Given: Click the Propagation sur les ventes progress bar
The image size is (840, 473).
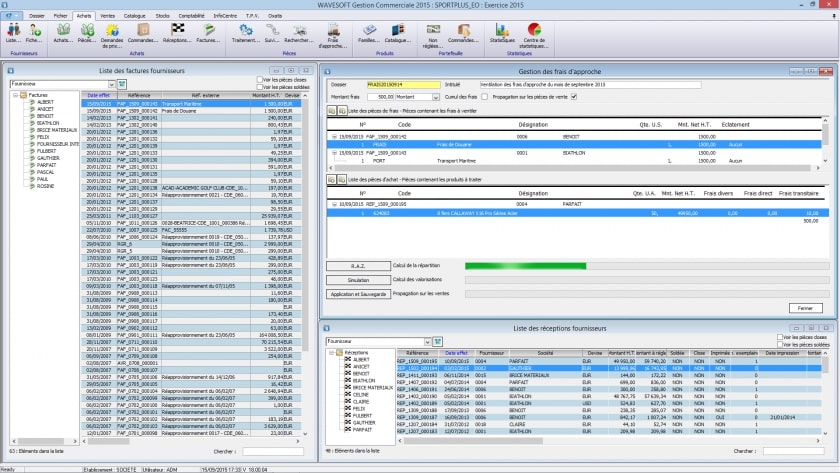Looking at the screenshot, I should [x=647, y=294].
